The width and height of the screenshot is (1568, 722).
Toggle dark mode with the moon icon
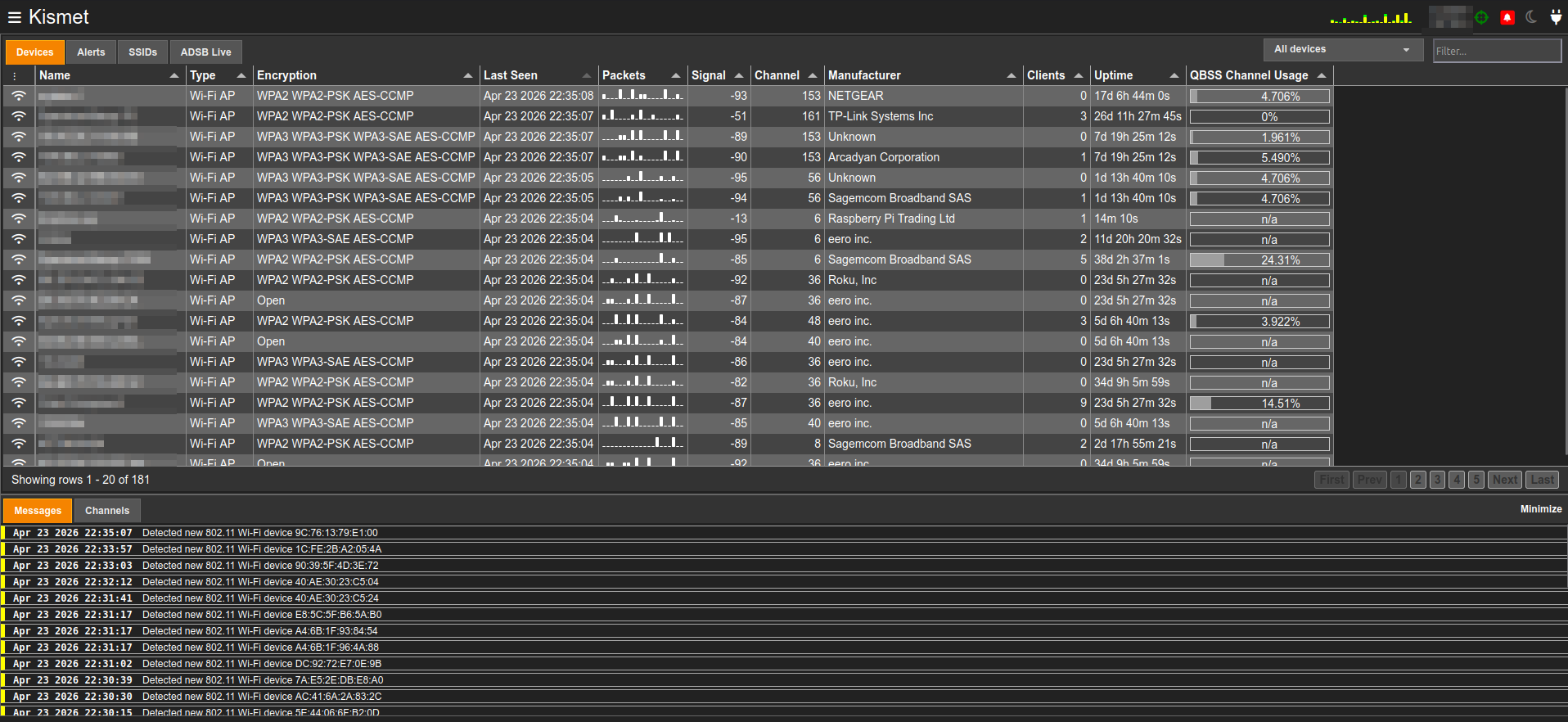1531,17
